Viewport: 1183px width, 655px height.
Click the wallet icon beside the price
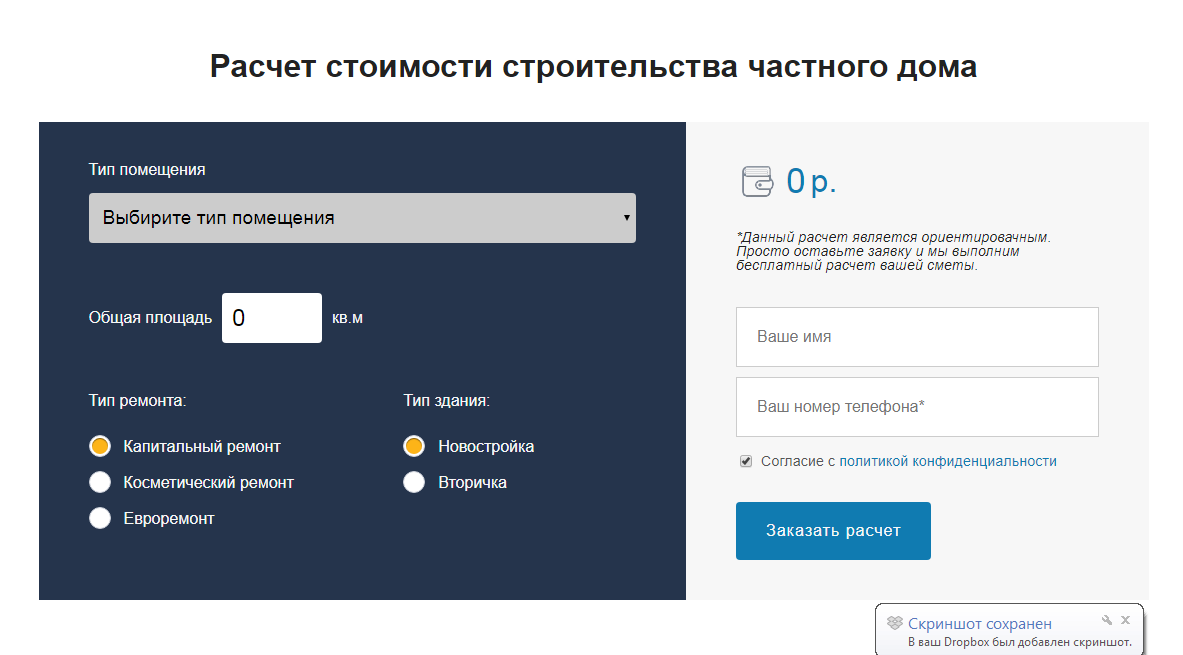point(757,182)
